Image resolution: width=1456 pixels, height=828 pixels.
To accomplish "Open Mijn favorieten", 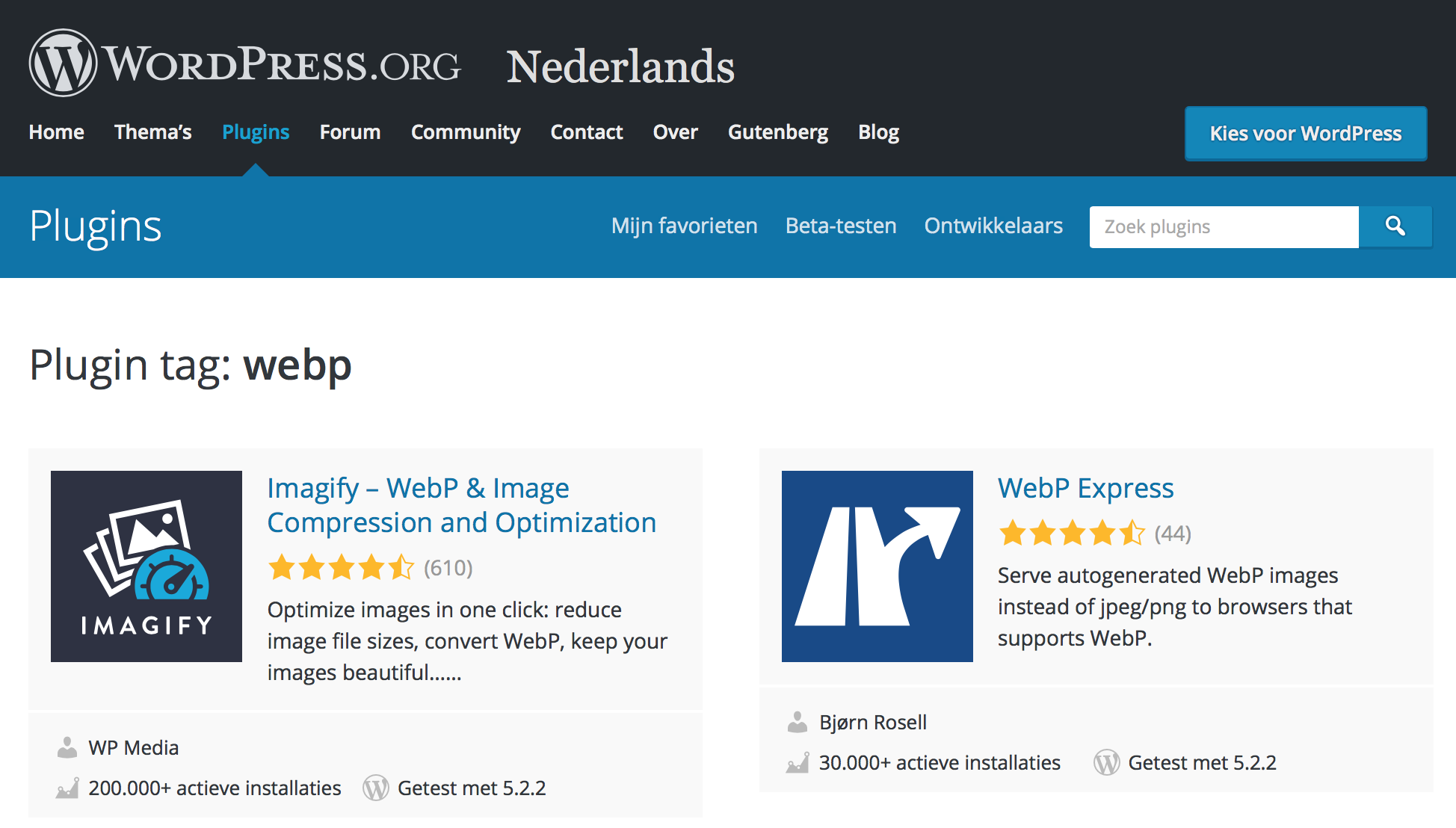I will pos(684,226).
